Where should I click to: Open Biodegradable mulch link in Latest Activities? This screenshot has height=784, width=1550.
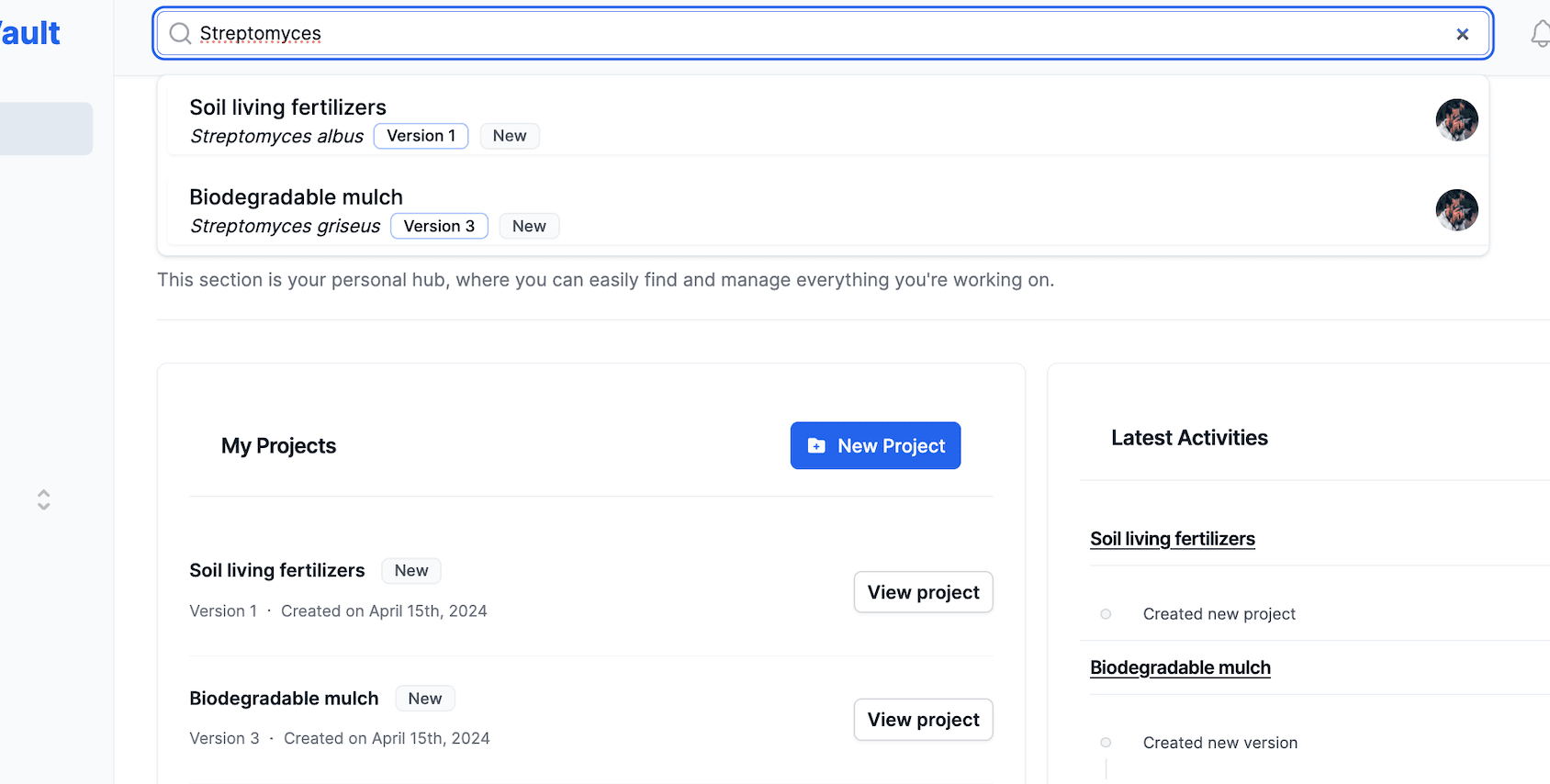pyautogui.click(x=1180, y=667)
